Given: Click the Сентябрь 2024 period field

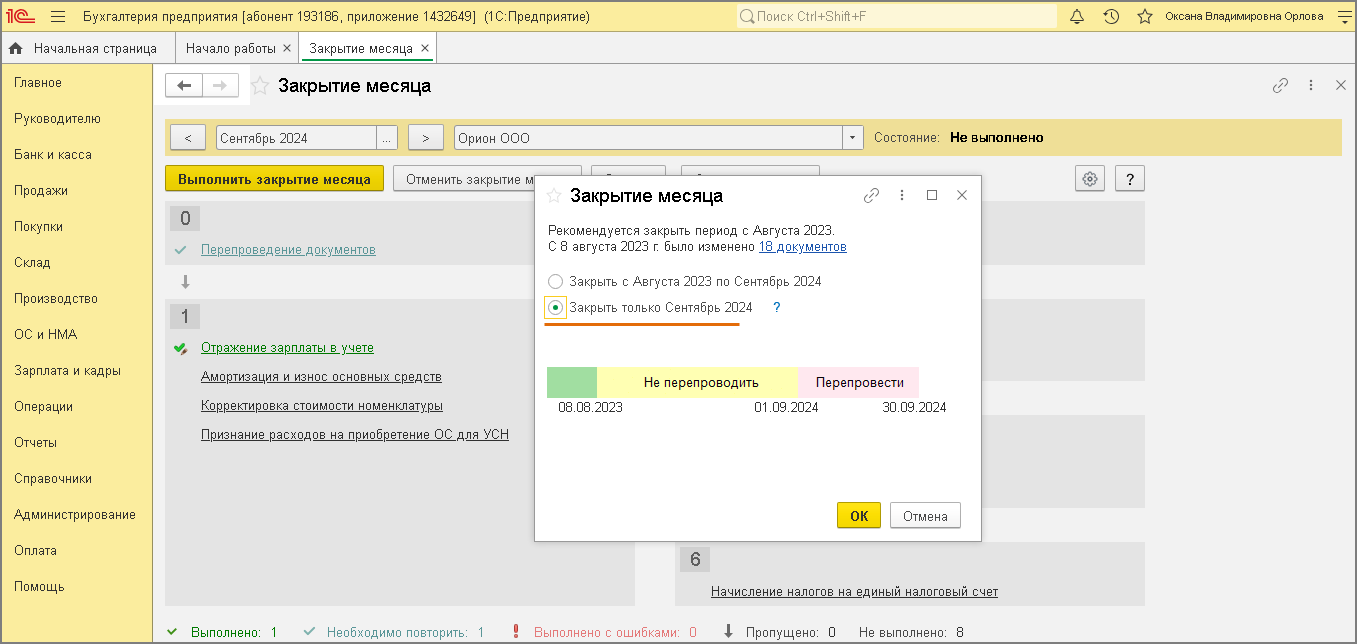Looking at the screenshot, I should tap(296, 138).
